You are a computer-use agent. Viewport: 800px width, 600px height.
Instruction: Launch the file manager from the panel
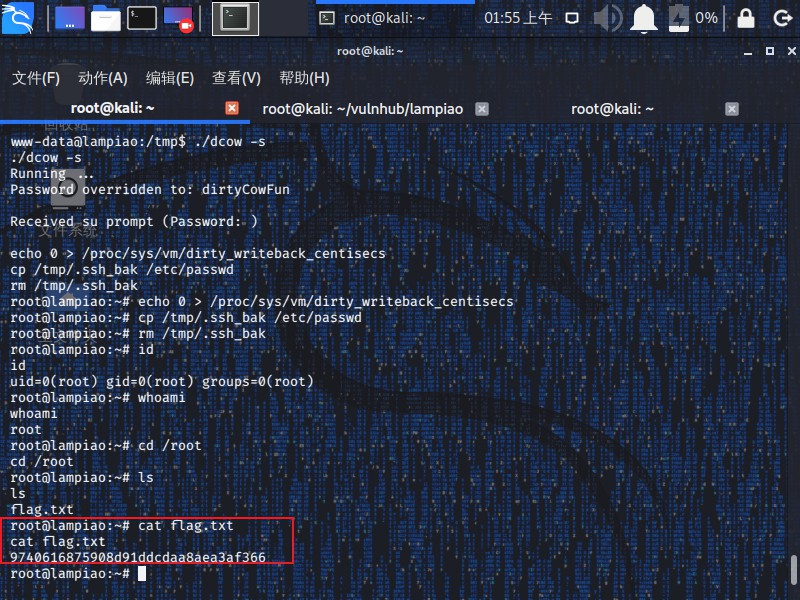(106, 18)
